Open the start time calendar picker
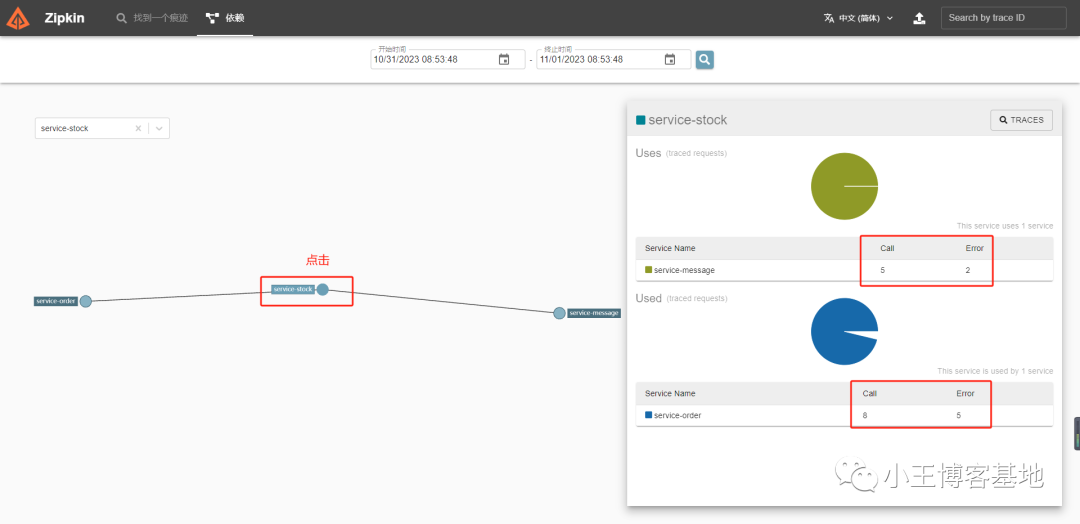1080x524 pixels. click(x=503, y=59)
